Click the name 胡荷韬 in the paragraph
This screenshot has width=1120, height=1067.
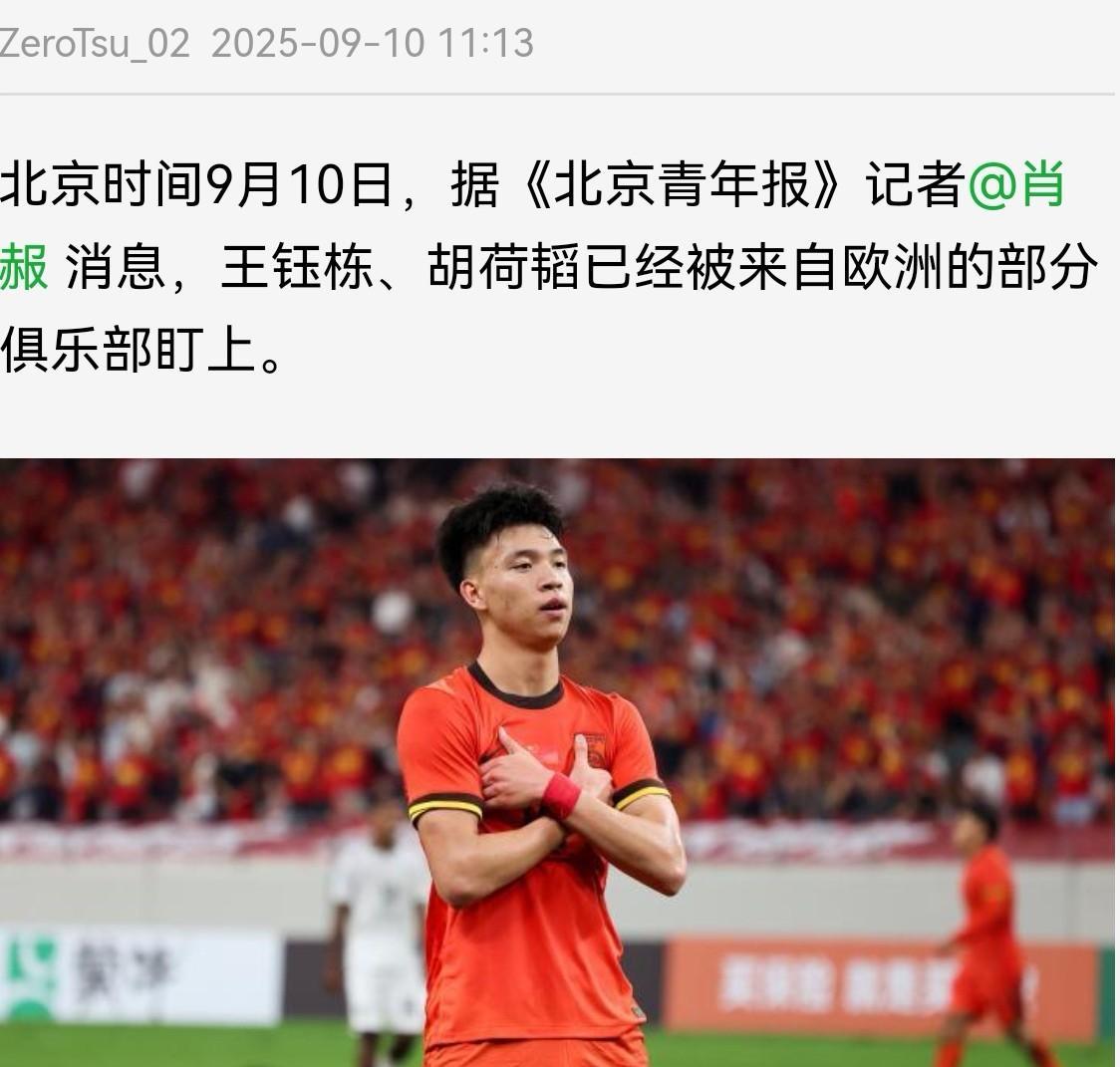pos(505,267)
